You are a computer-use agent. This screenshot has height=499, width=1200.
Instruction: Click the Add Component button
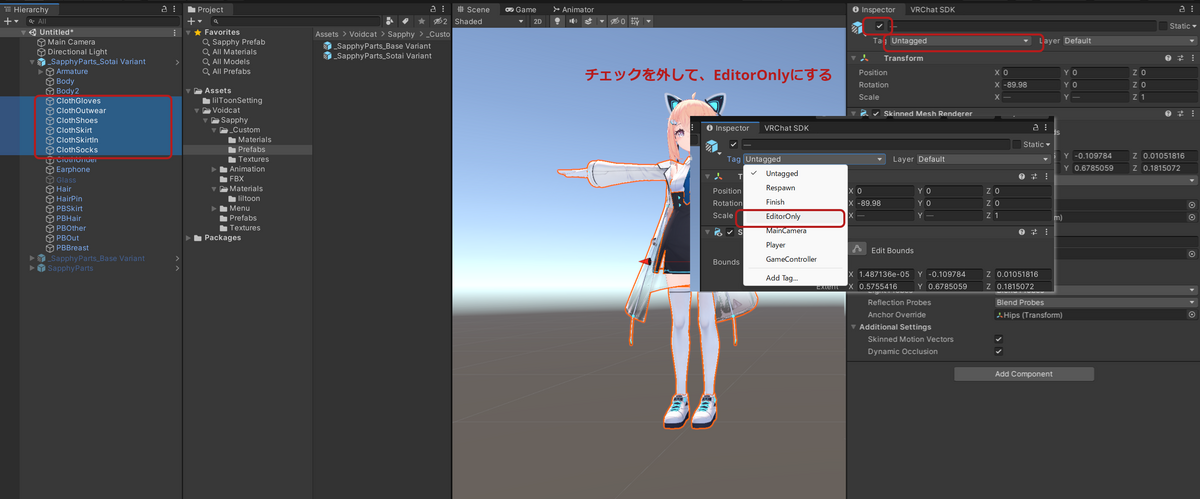click(x=1024, y=374)
